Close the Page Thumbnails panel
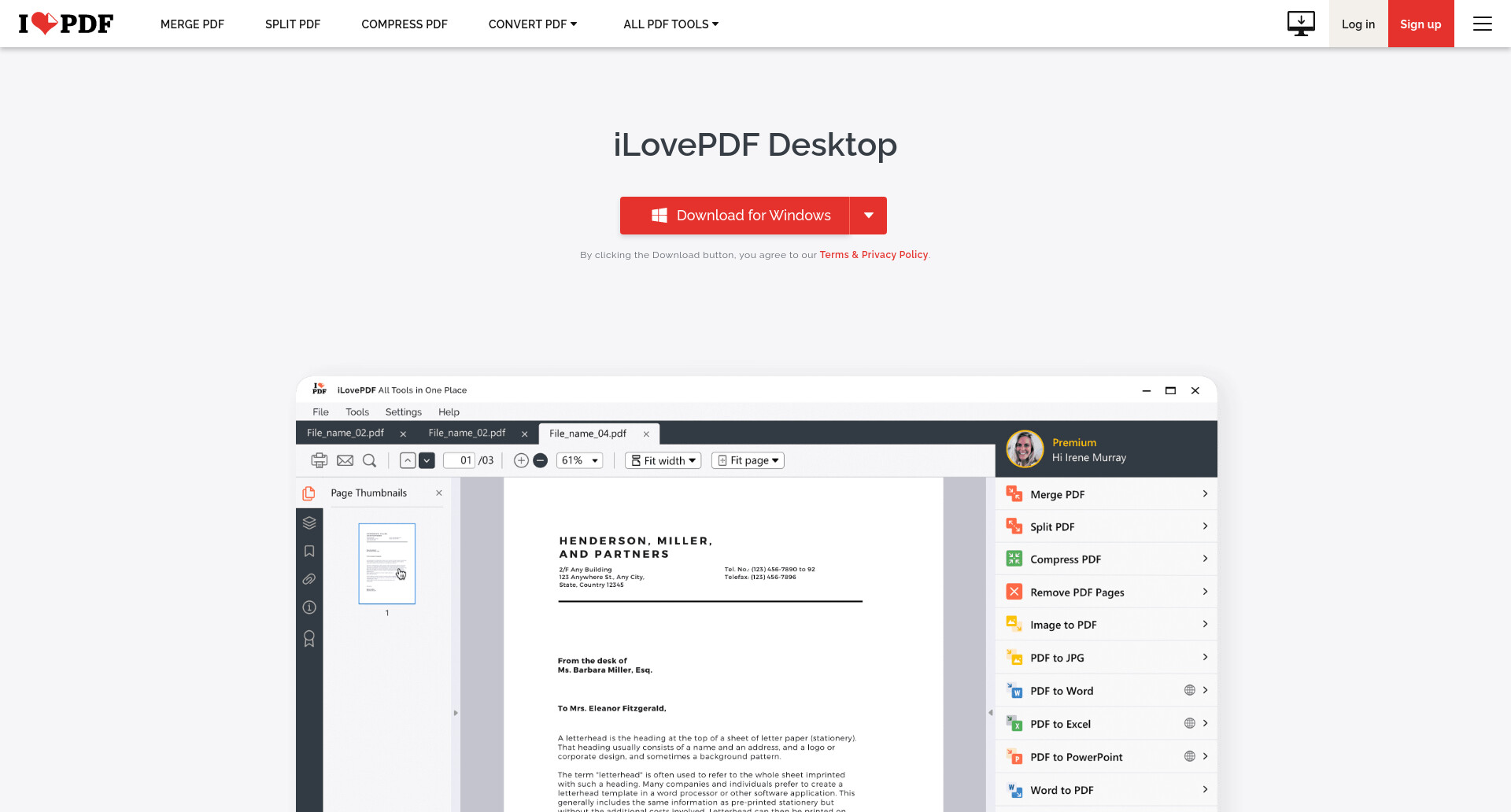This screenshot has height=812, width=1511. 439,493
